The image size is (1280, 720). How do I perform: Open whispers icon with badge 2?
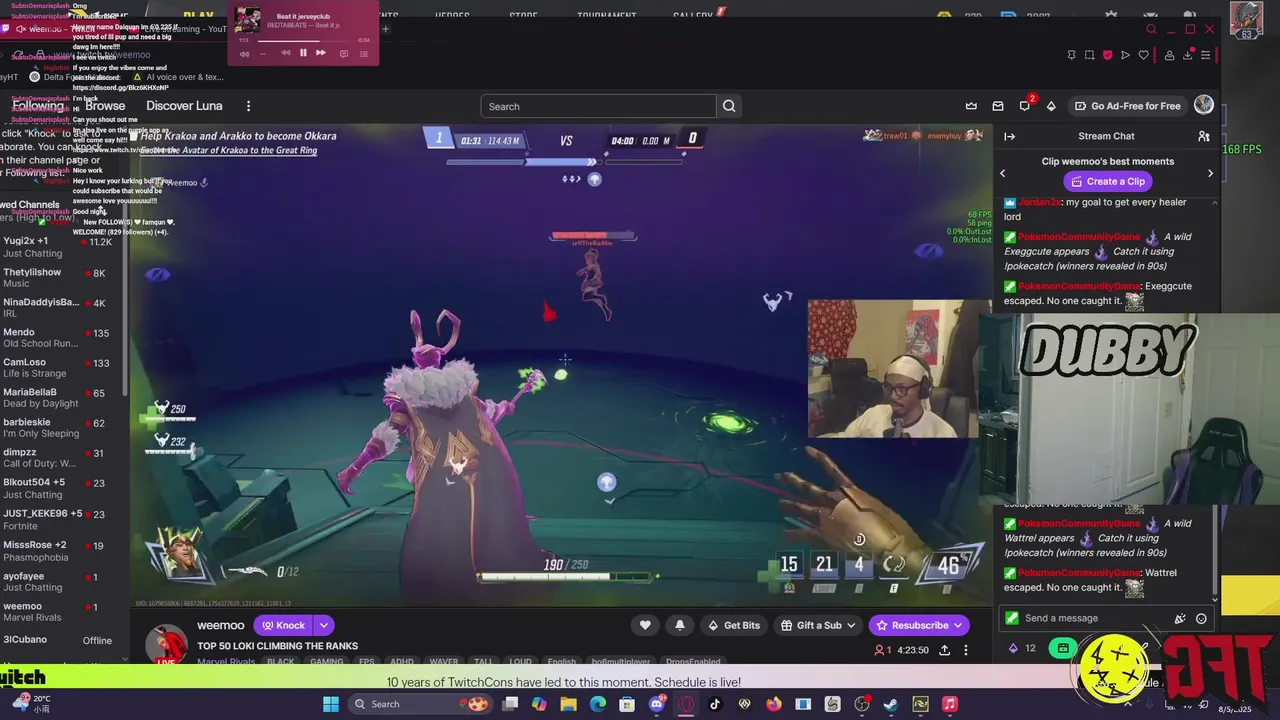coord(1024,106)
